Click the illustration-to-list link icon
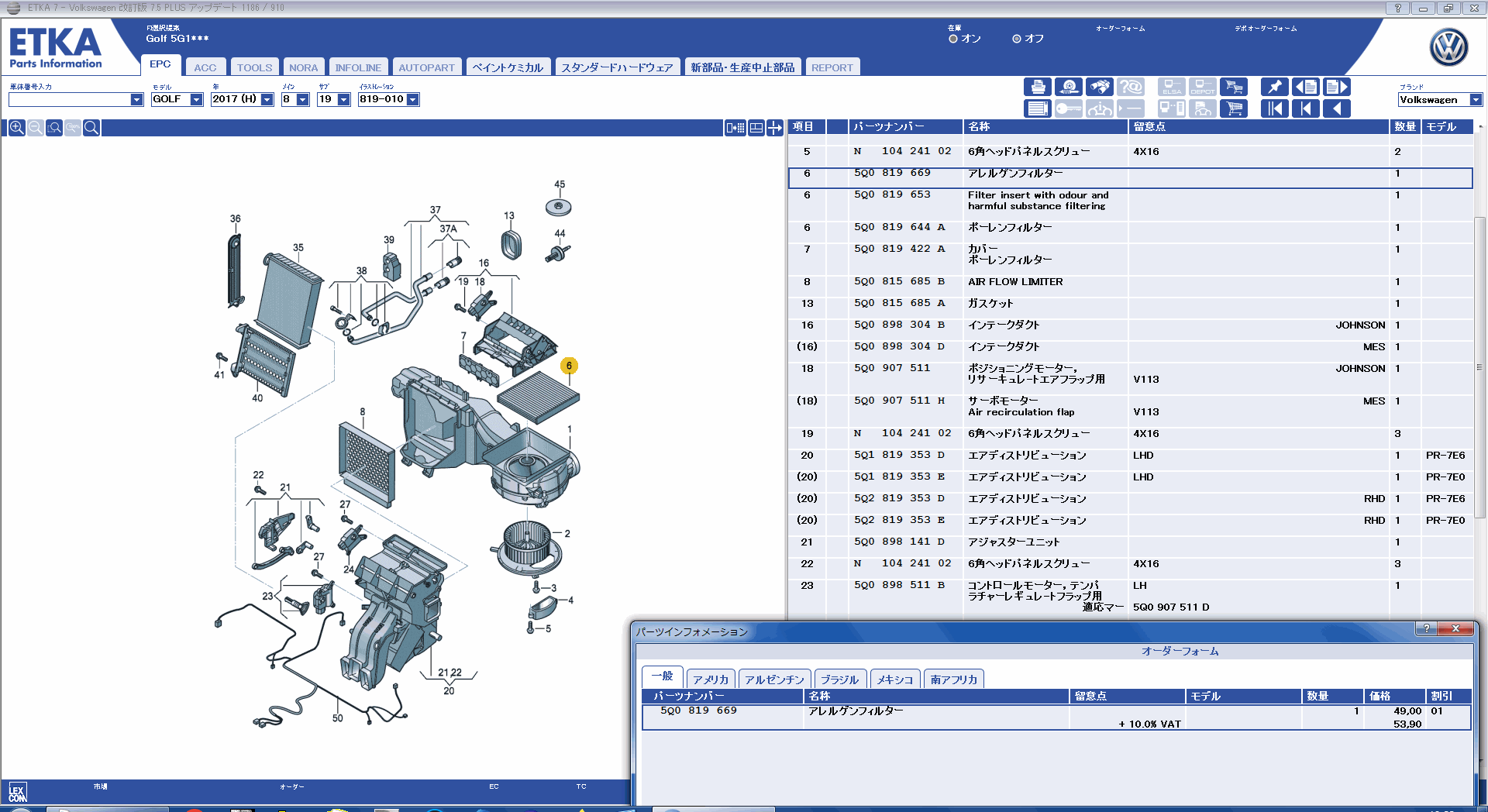This screenshot has height=812, width=1488. pos(735,128)
